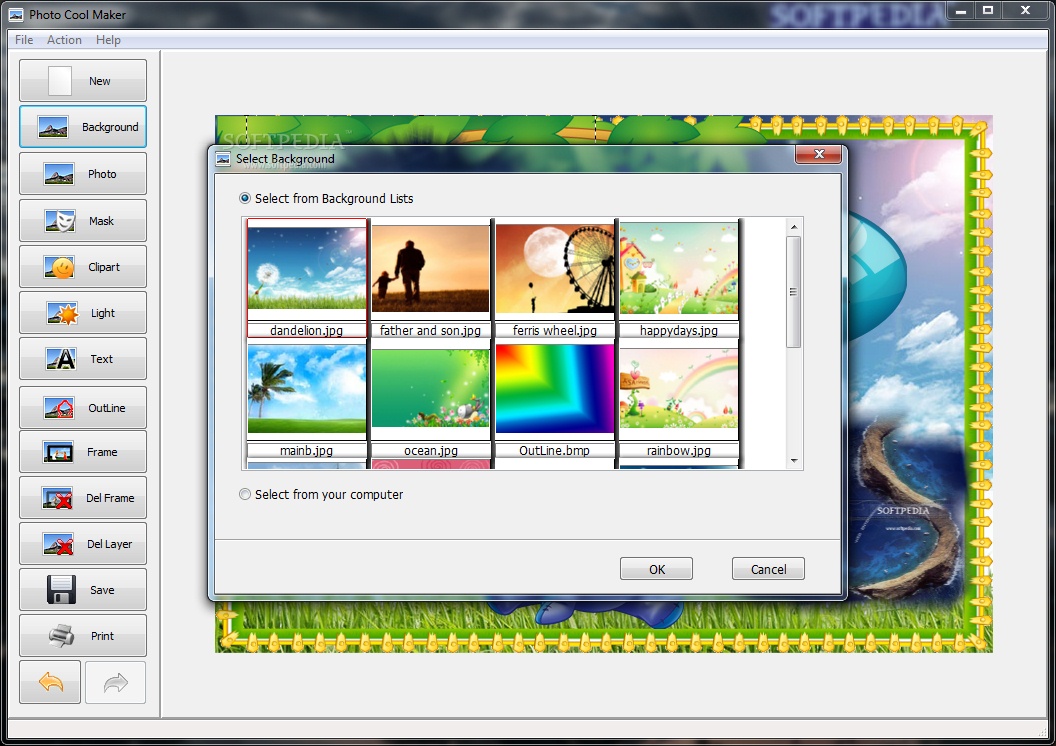Click the Background landscape icon in sidebar

53,127
